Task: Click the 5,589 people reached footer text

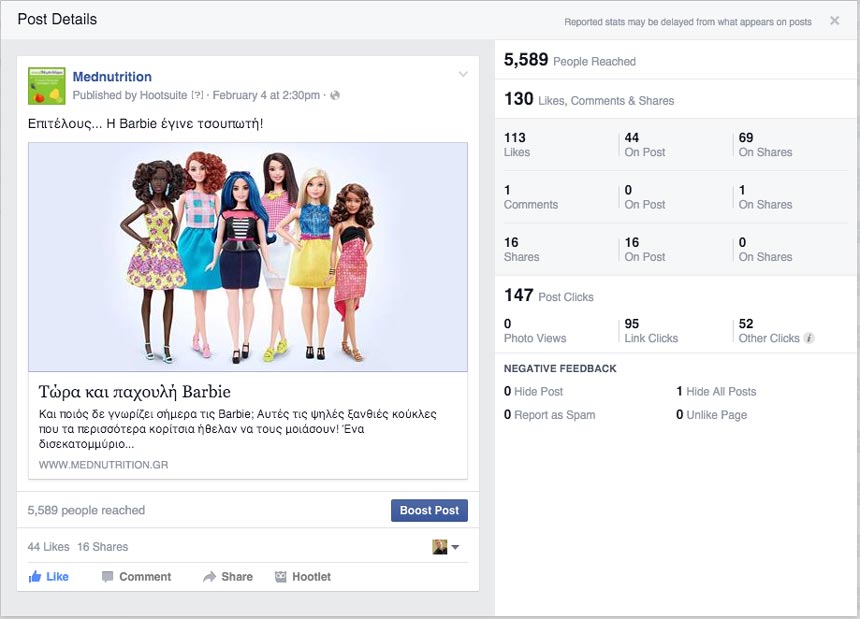Action: coord(86,510)
